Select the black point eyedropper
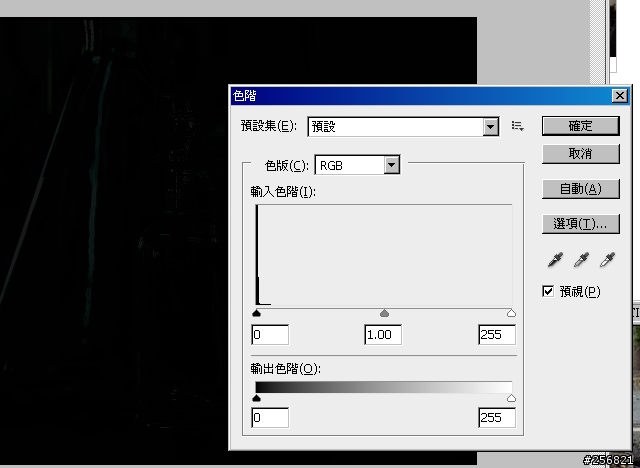640x468 pixels. point(556,260)
